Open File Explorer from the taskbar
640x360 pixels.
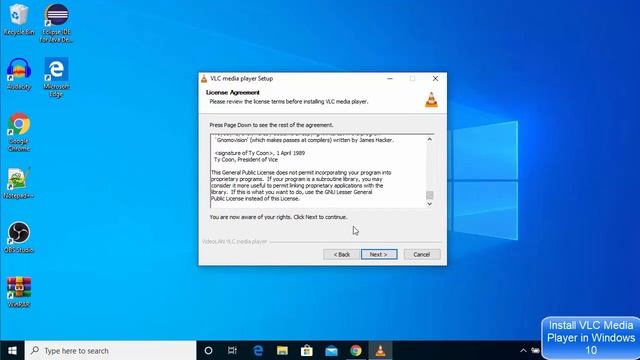(x=282, y=351)
